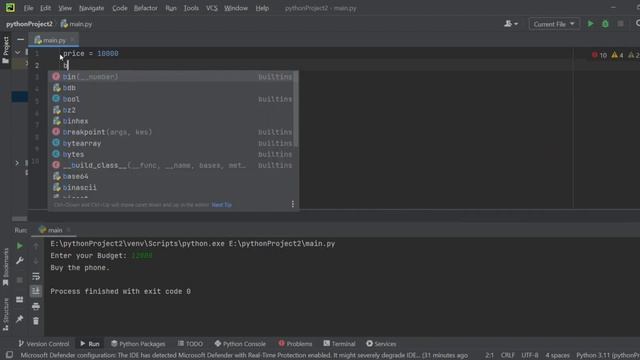Image resolution: width=640 pixels, height=360 pixels.
Task: Open Python Console tool window
Action: click(x=240, y=344)
